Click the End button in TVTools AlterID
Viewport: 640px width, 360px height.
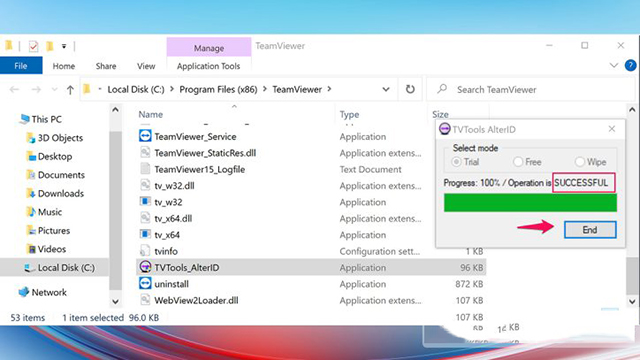click(x=590, y=230)
